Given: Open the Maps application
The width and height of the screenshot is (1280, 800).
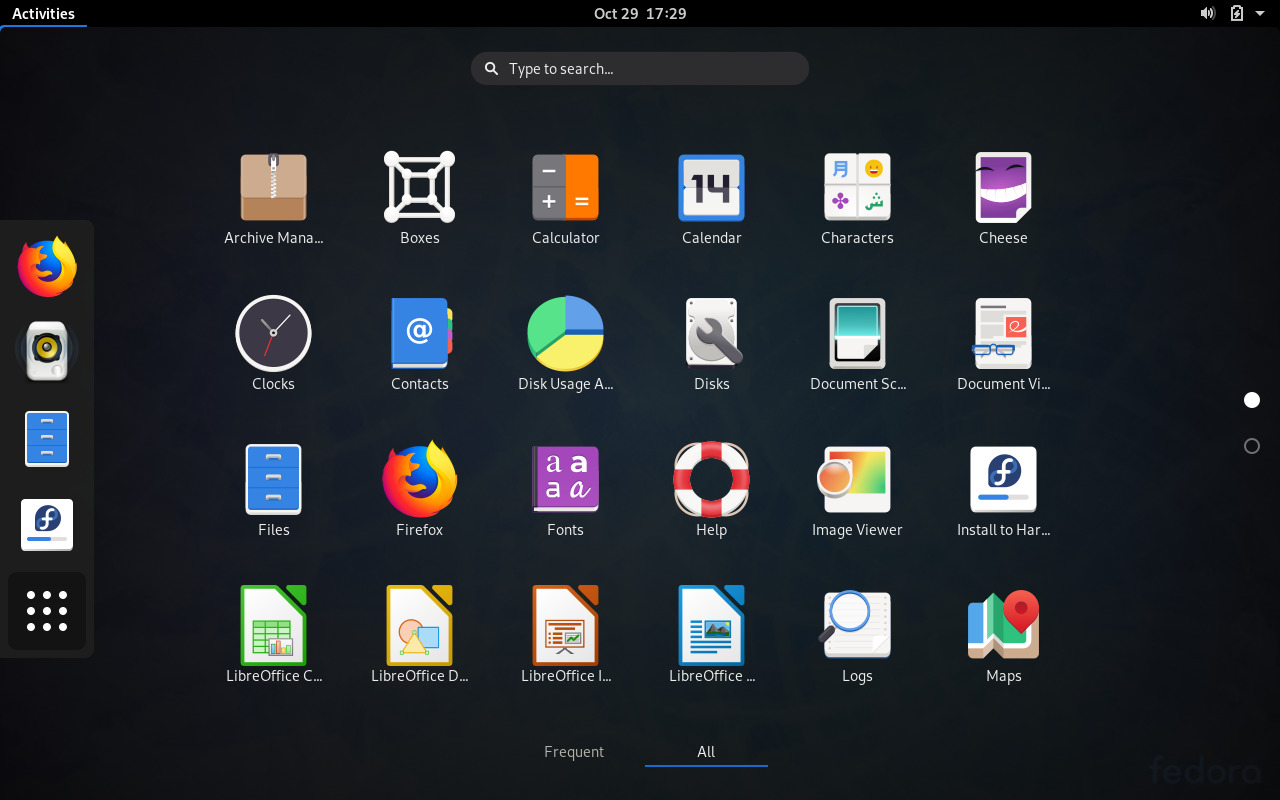Looking at the screenshot, I should 1003,624.
